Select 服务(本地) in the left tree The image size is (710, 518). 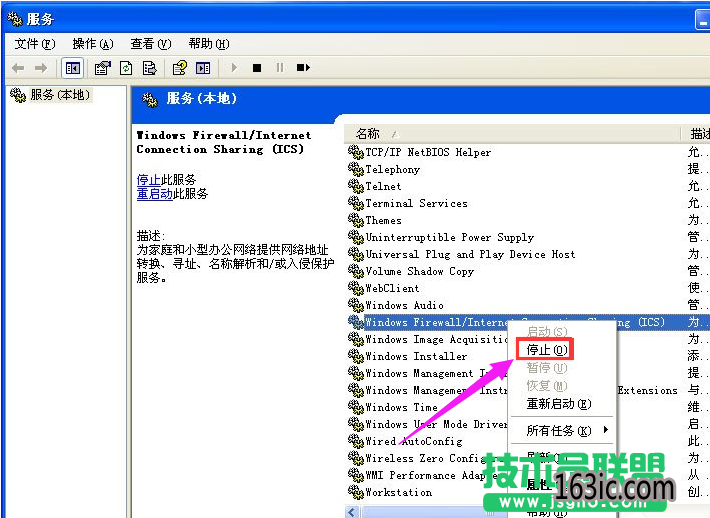coord(60,95)
